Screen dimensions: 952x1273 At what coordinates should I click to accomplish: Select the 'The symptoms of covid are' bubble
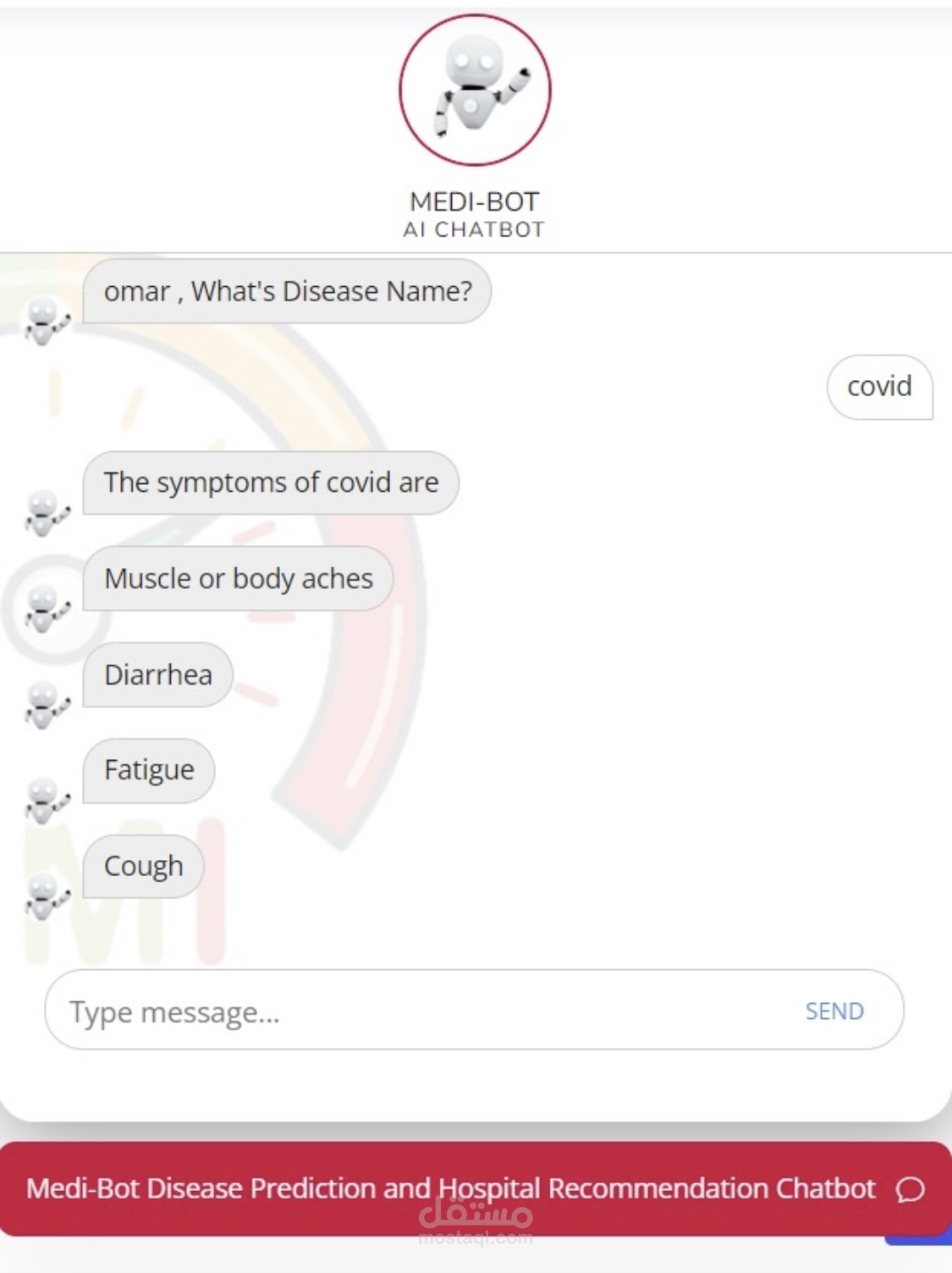coord(269,482)
